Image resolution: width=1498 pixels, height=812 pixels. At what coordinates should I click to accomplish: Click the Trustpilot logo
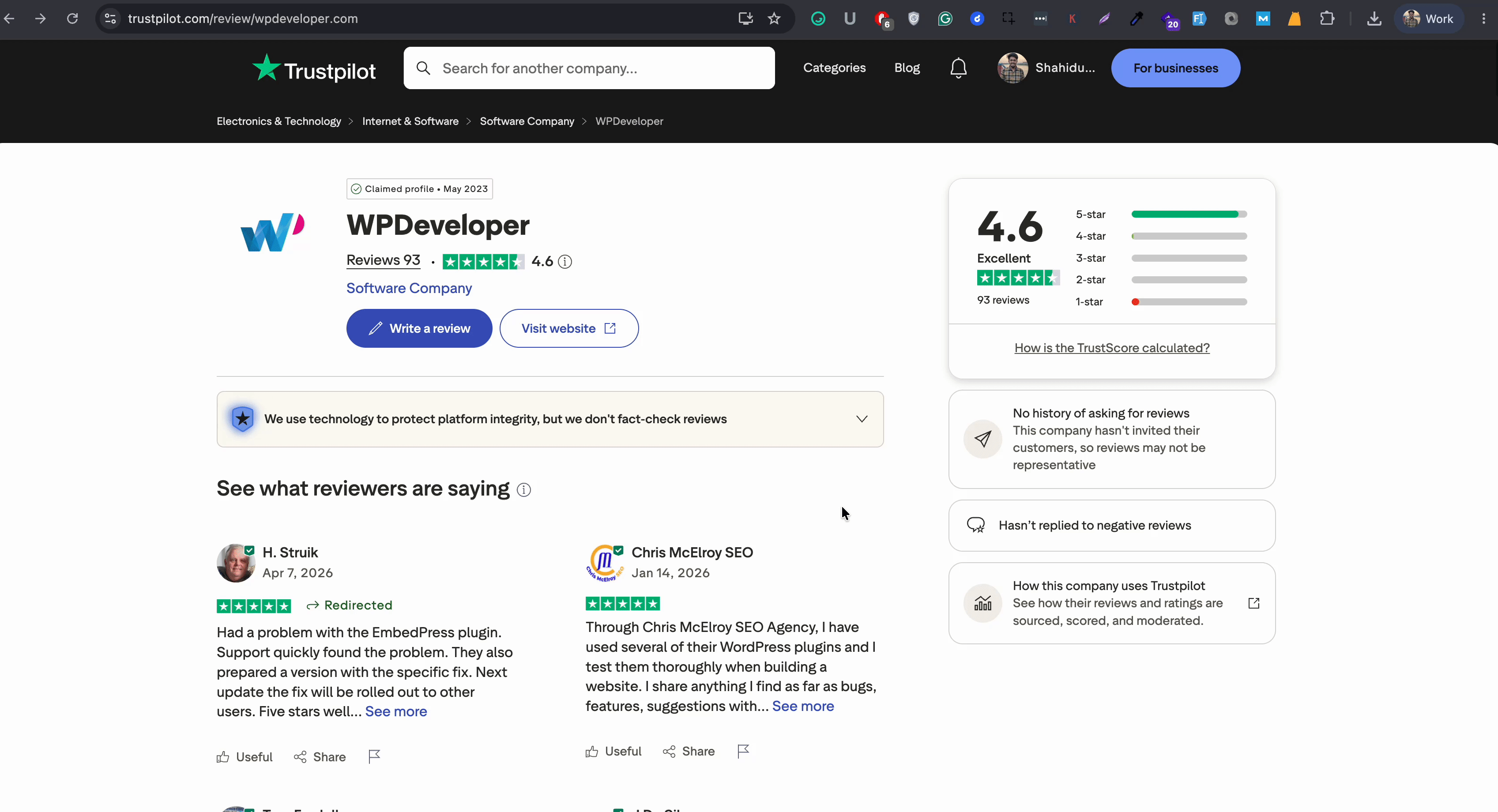[x=314, y=68]
